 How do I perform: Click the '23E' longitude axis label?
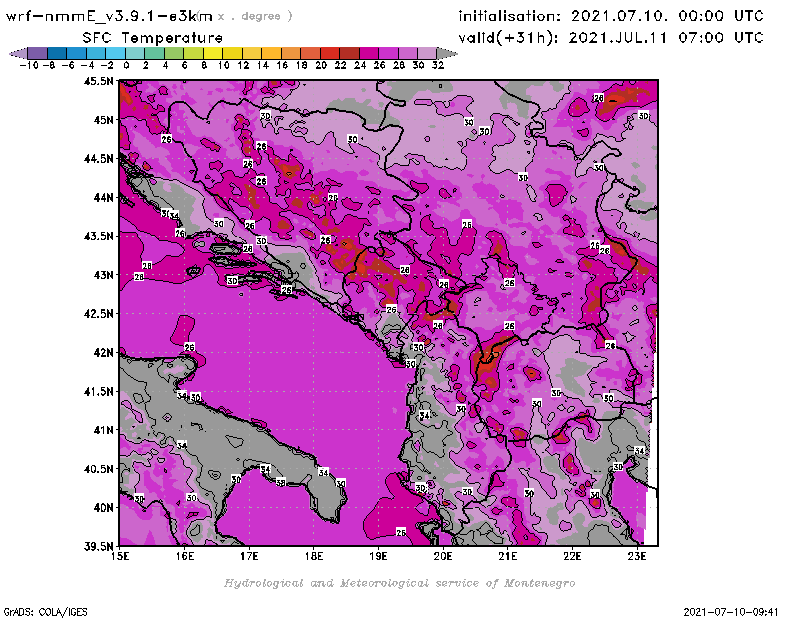(637, 556)
